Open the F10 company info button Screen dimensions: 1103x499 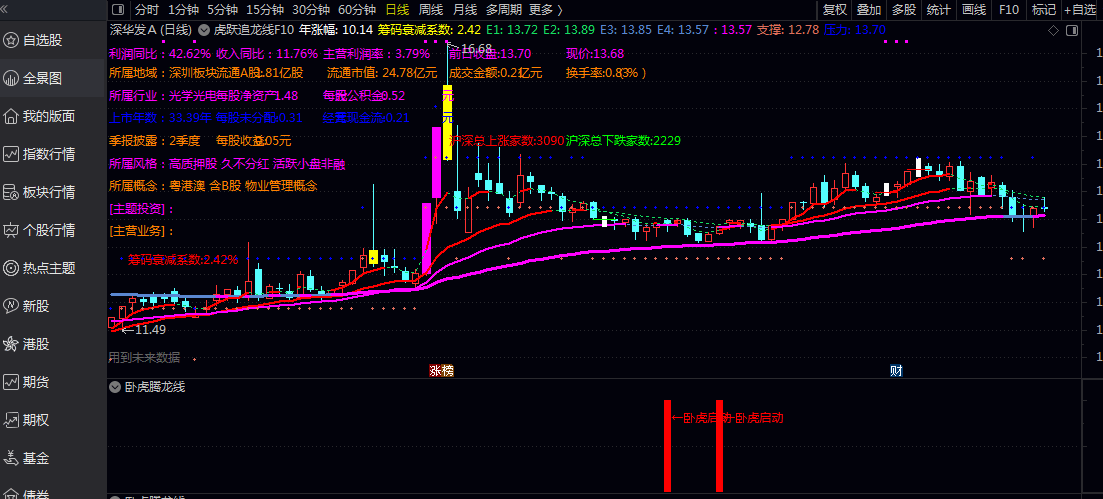[1009, 10]
